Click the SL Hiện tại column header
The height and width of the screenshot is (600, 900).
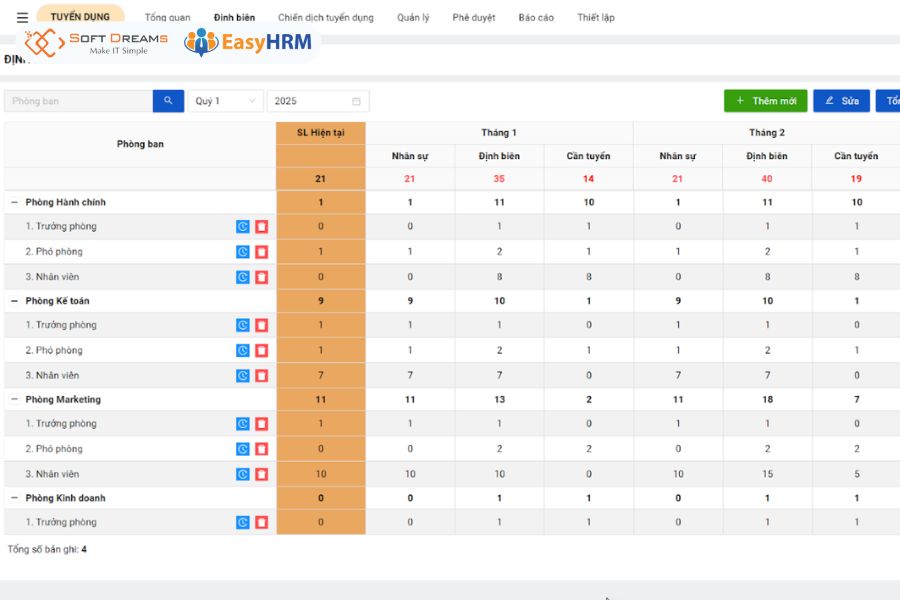(321, 133)
